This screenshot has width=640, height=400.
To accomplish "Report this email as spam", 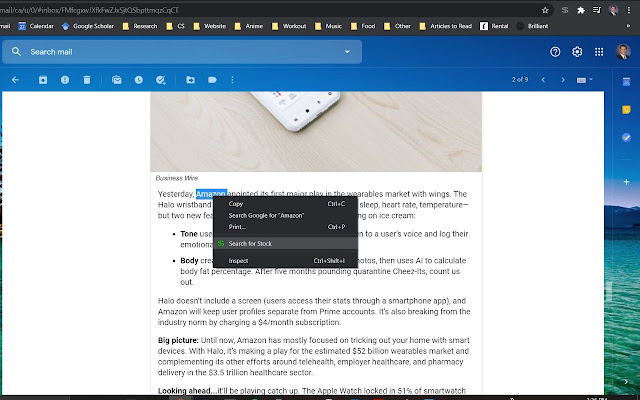I will pos(65,80).
